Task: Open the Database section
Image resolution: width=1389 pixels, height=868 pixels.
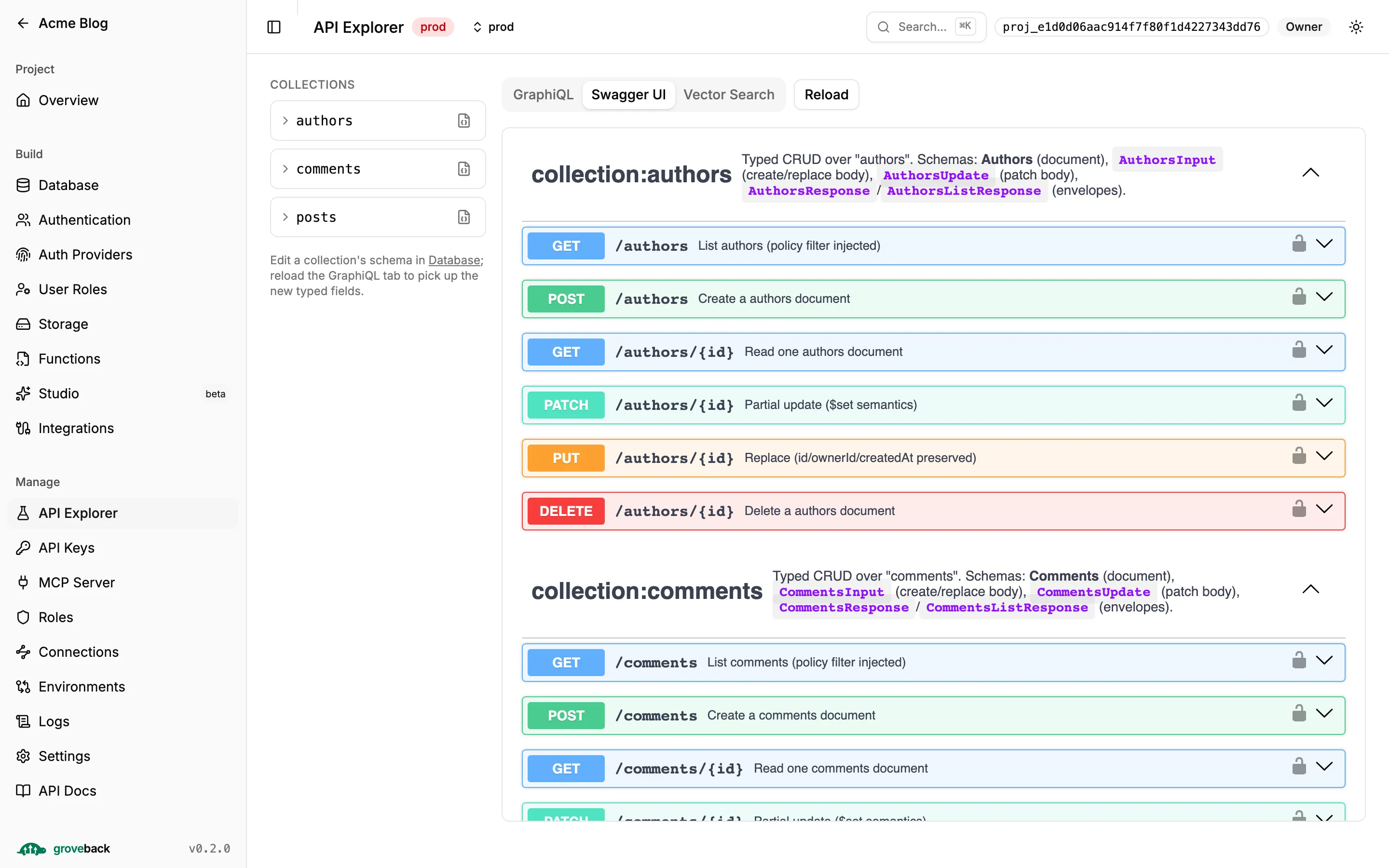Action: click(x=123, y=186)
